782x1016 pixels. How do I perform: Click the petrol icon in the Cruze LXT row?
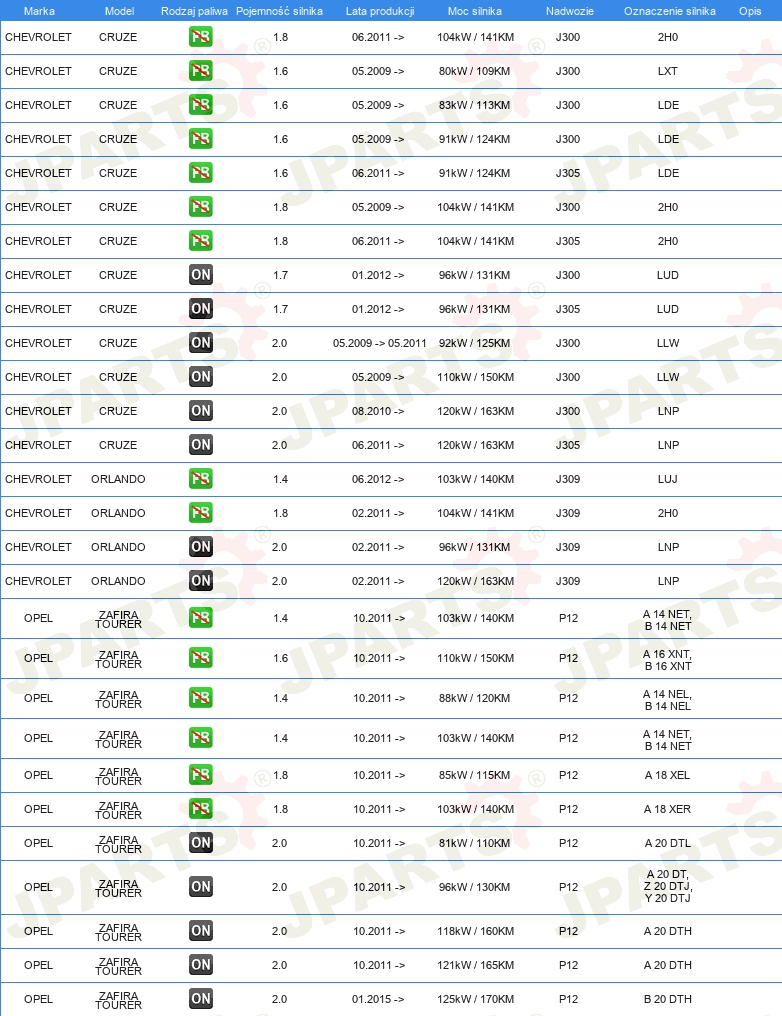[x=201, y=71]
